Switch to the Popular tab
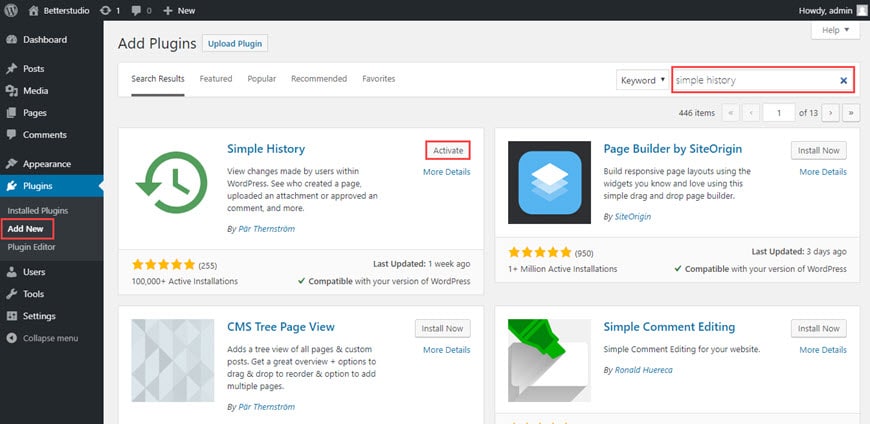 pos(262,79)
